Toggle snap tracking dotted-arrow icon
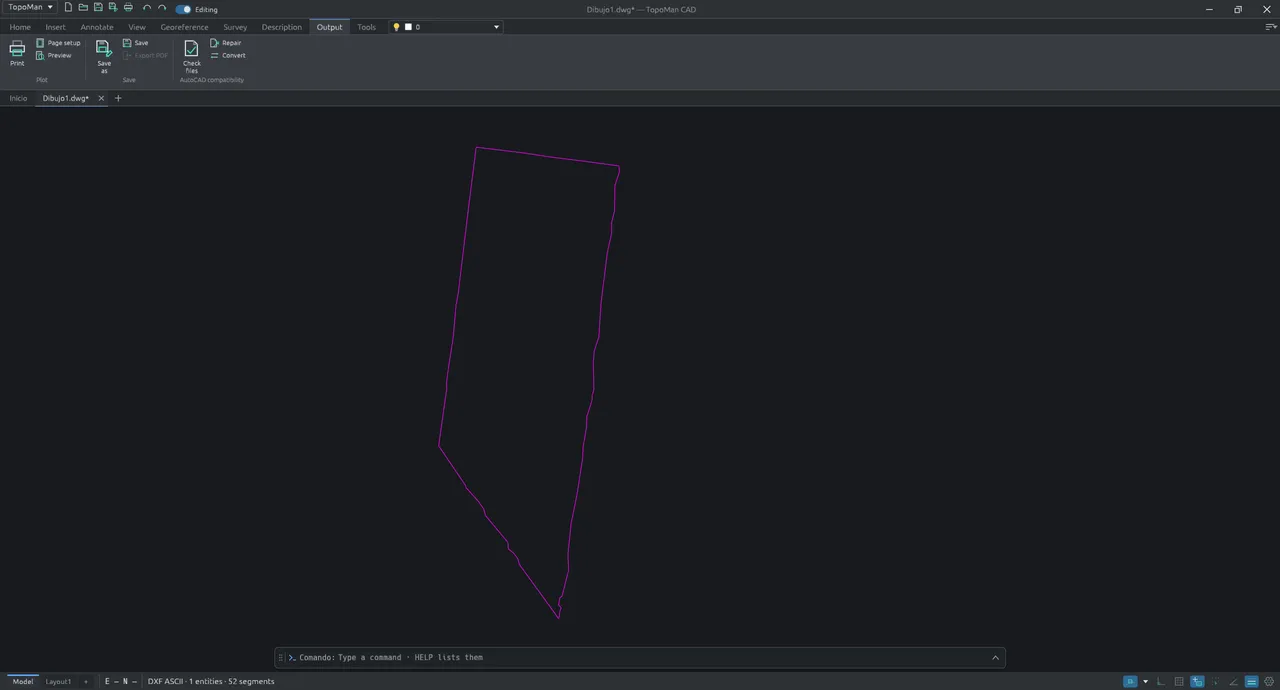The image size is (1280, 690). [1215, 681]
